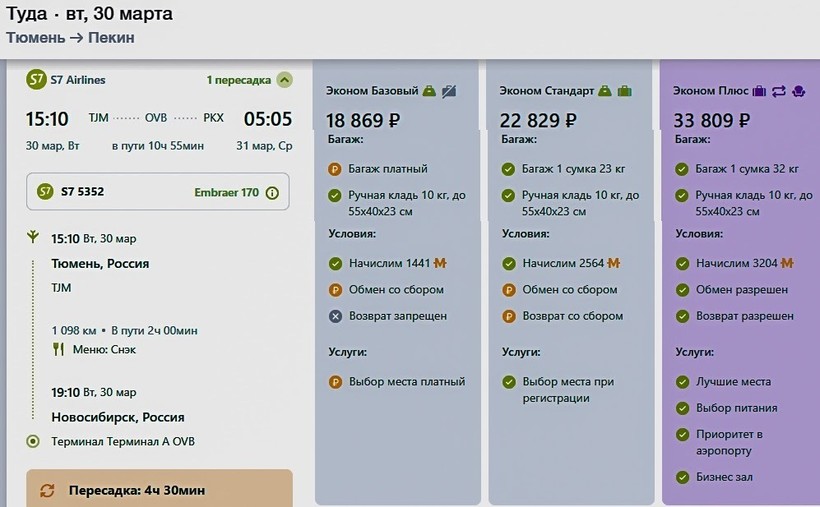Click the S7 logo beside flight 5352
Screen dimensions: 820x507
coord(45,192)
